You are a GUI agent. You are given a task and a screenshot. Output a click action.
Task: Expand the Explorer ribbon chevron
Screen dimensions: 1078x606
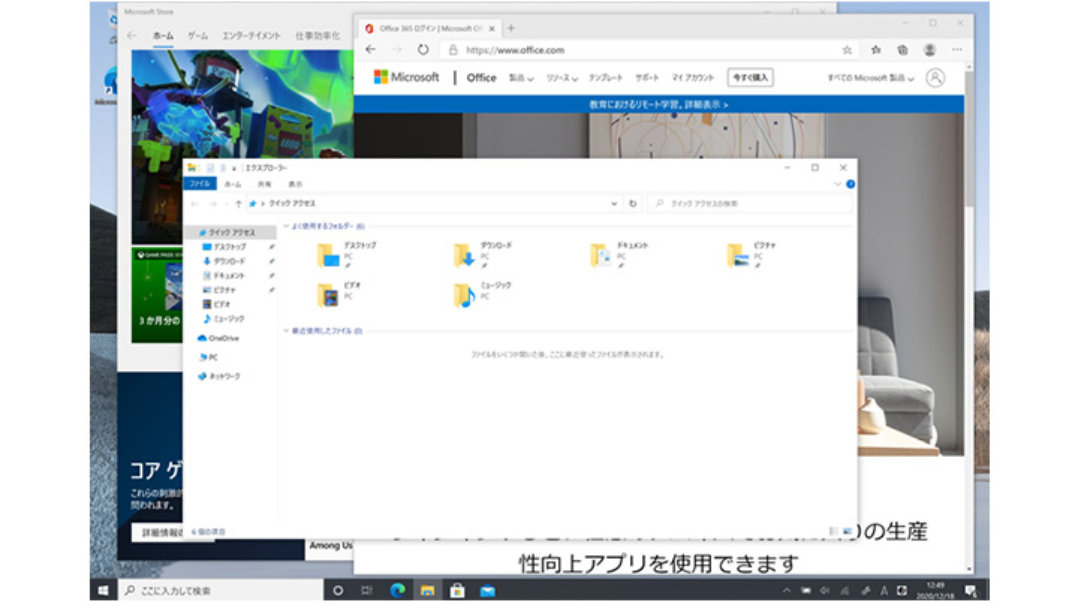(x=837, y=184)
